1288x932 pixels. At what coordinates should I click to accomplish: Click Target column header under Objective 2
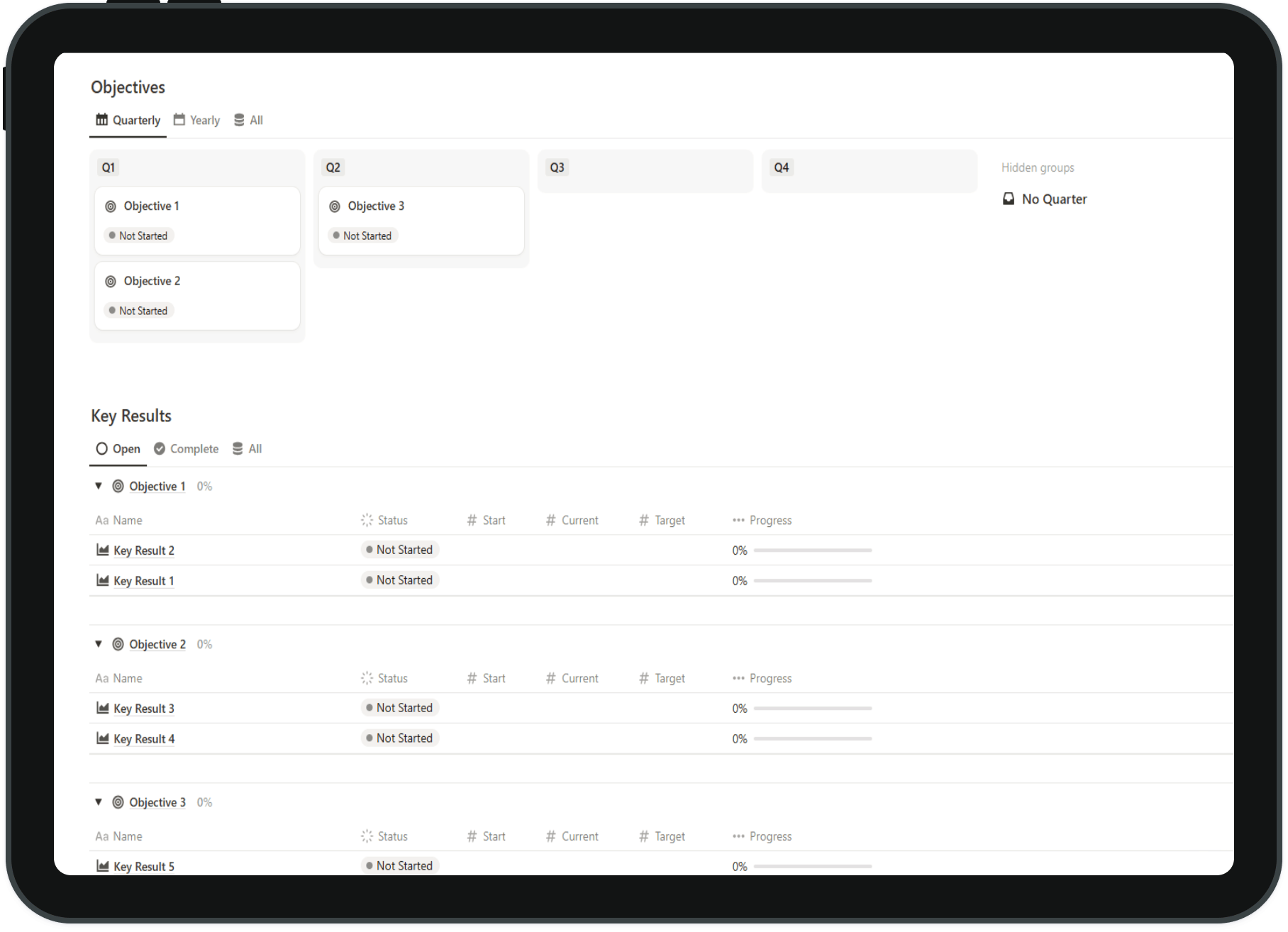click(x=662, y=679)
